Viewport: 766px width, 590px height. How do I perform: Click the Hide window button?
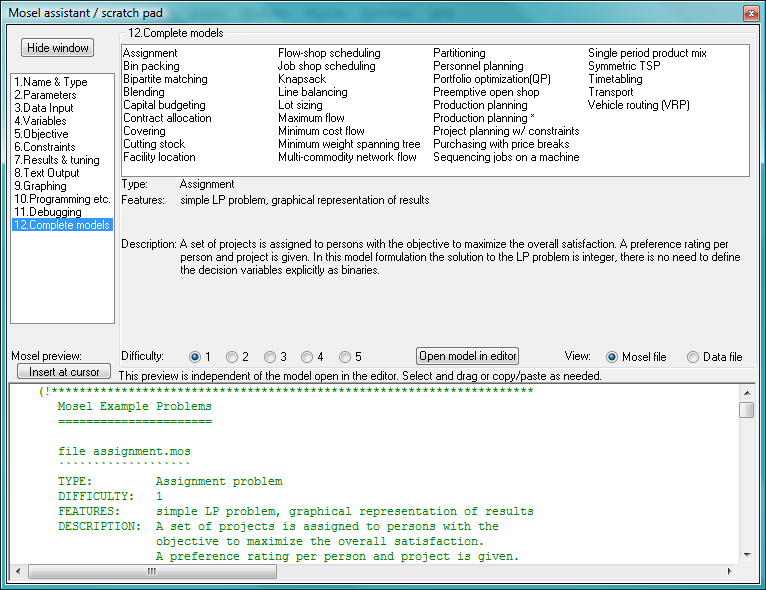point(58,48)
